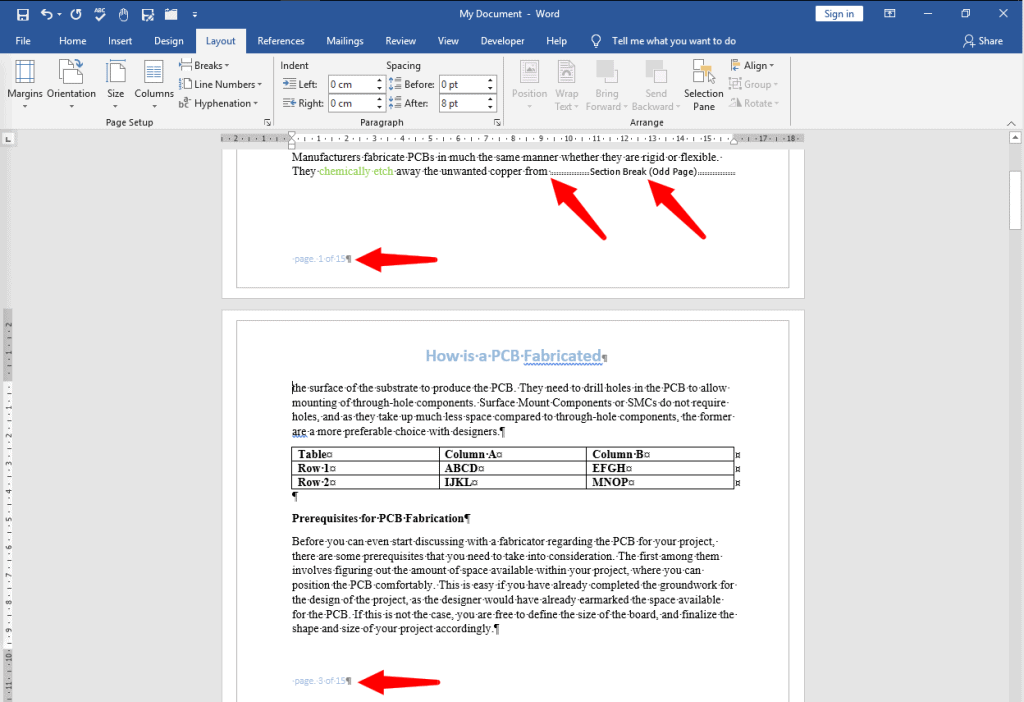Click the 'How is a PCB Fabricated' heading
The image size is (1024, 702).
pyautogui.click(x=513, y=356)
